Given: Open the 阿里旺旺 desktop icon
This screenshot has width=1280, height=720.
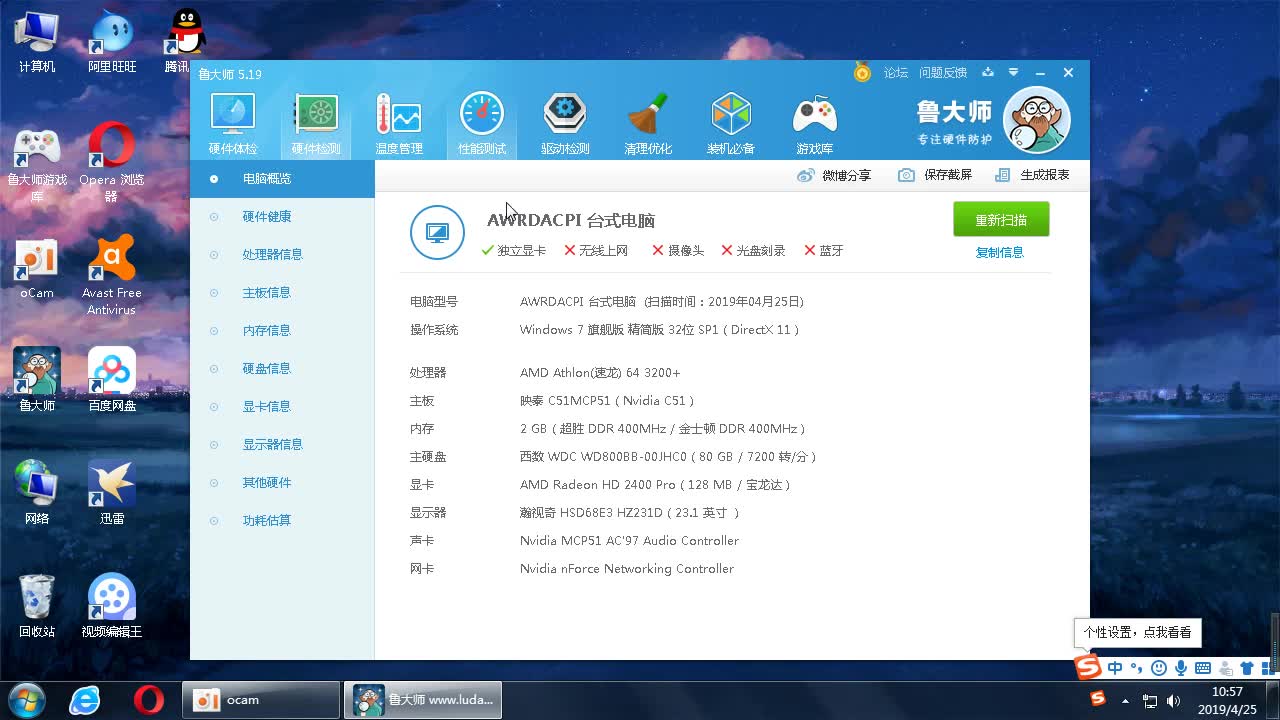Looking at the screenshot, I should [x=112, y=42].
